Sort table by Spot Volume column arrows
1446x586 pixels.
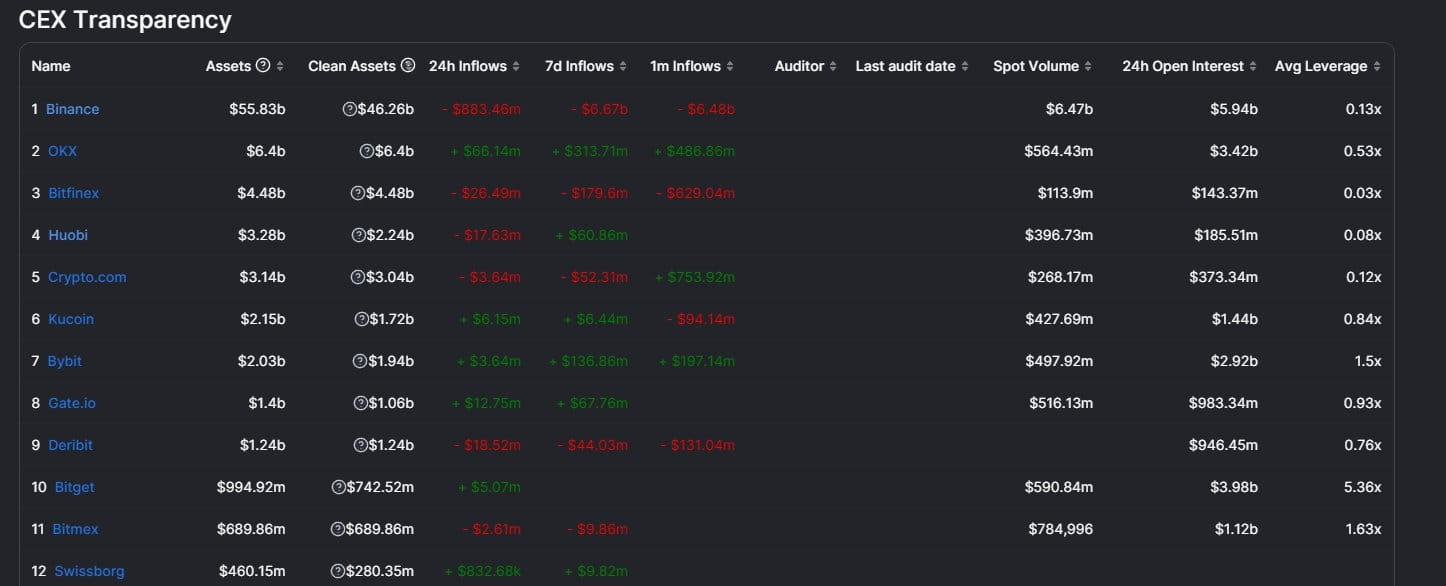1088,66
